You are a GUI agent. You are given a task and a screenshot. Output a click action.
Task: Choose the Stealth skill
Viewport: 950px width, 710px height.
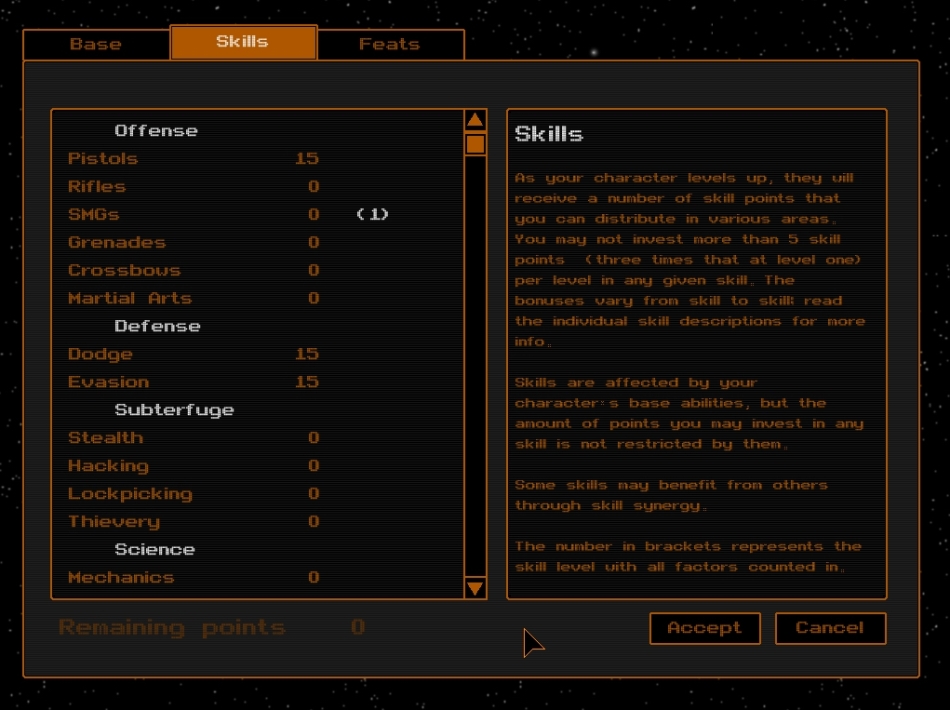(x=105, y=438)
